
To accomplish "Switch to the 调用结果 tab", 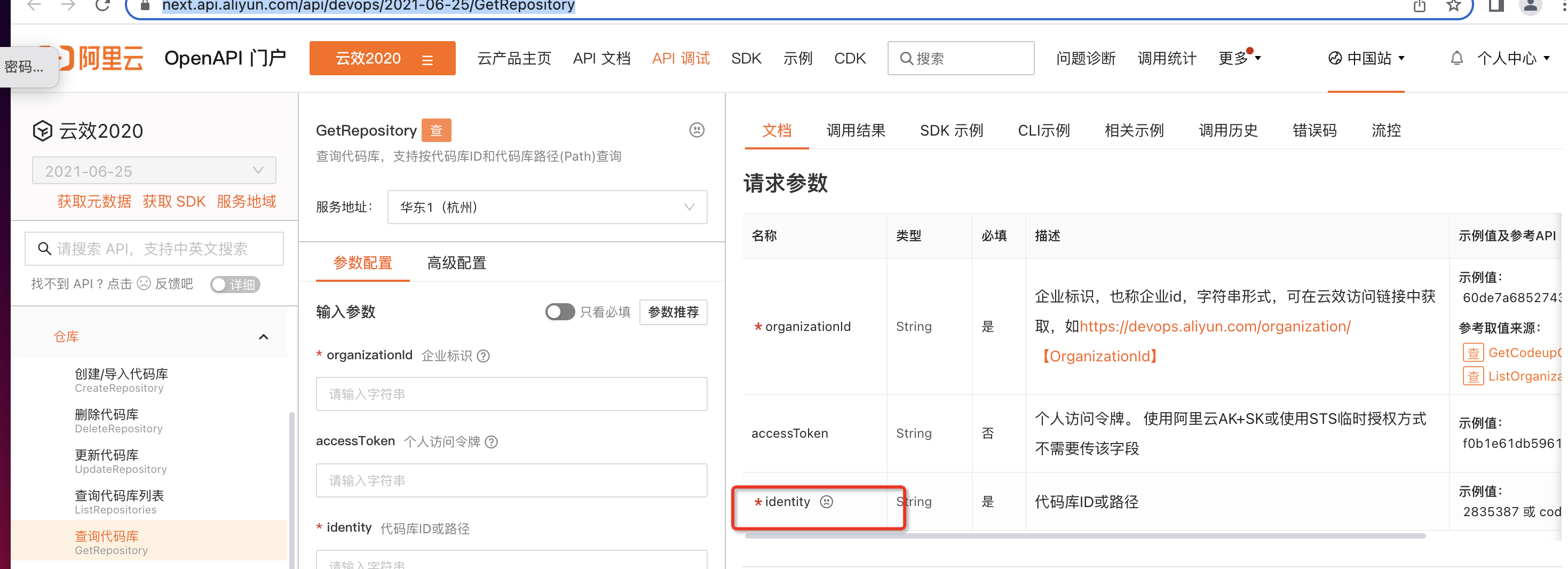I will (x=856, y=130).
